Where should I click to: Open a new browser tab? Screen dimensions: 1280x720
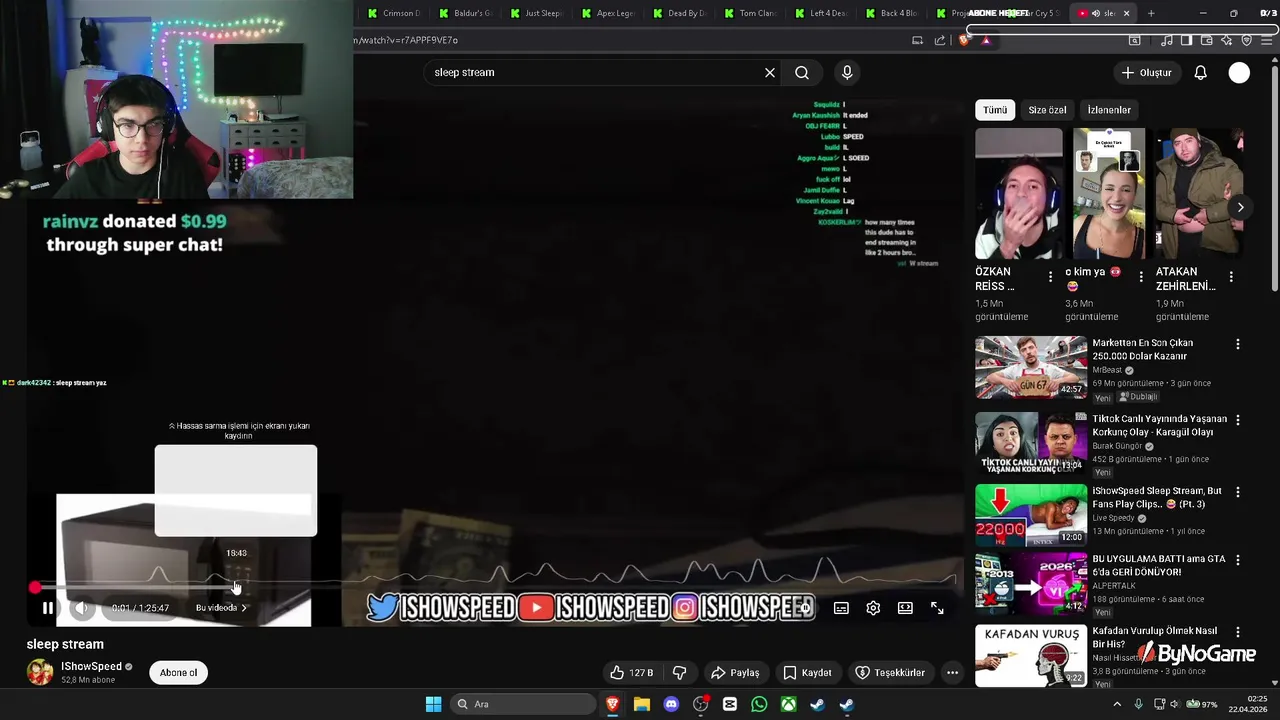click(x=1151, y=13)
